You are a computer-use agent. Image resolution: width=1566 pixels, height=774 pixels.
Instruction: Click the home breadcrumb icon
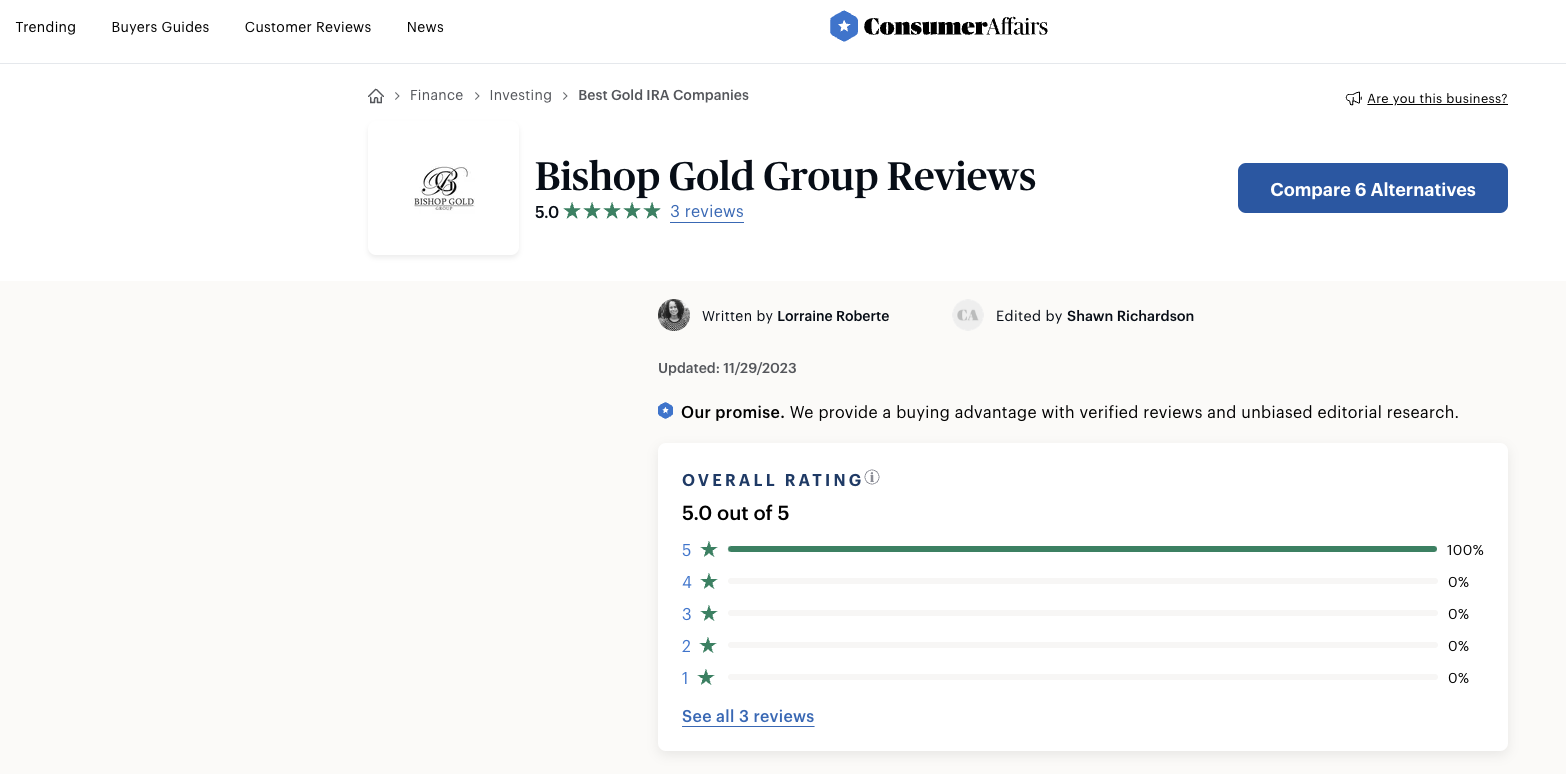tap(376, 96)
